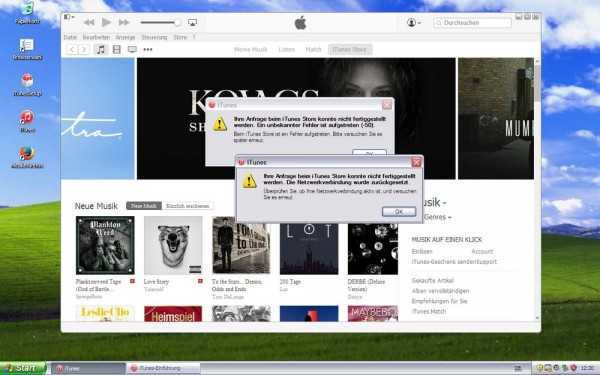The height and width of the screenshot is (375, 600).
Task: Open the Heimspiel album cover
Action: (173, 313)
